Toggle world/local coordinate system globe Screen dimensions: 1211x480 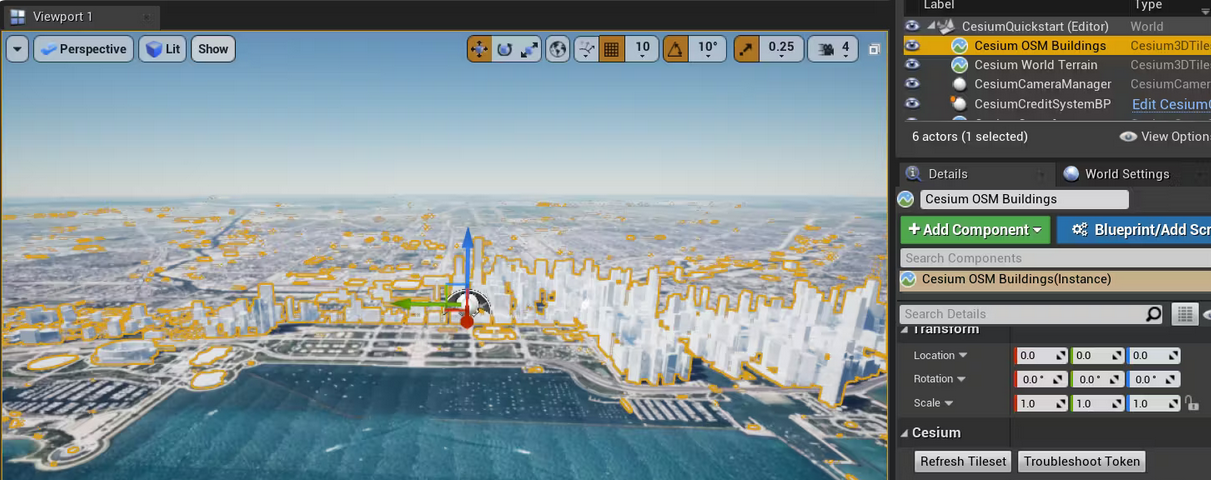pyautogui.click(x=558, y=48)
